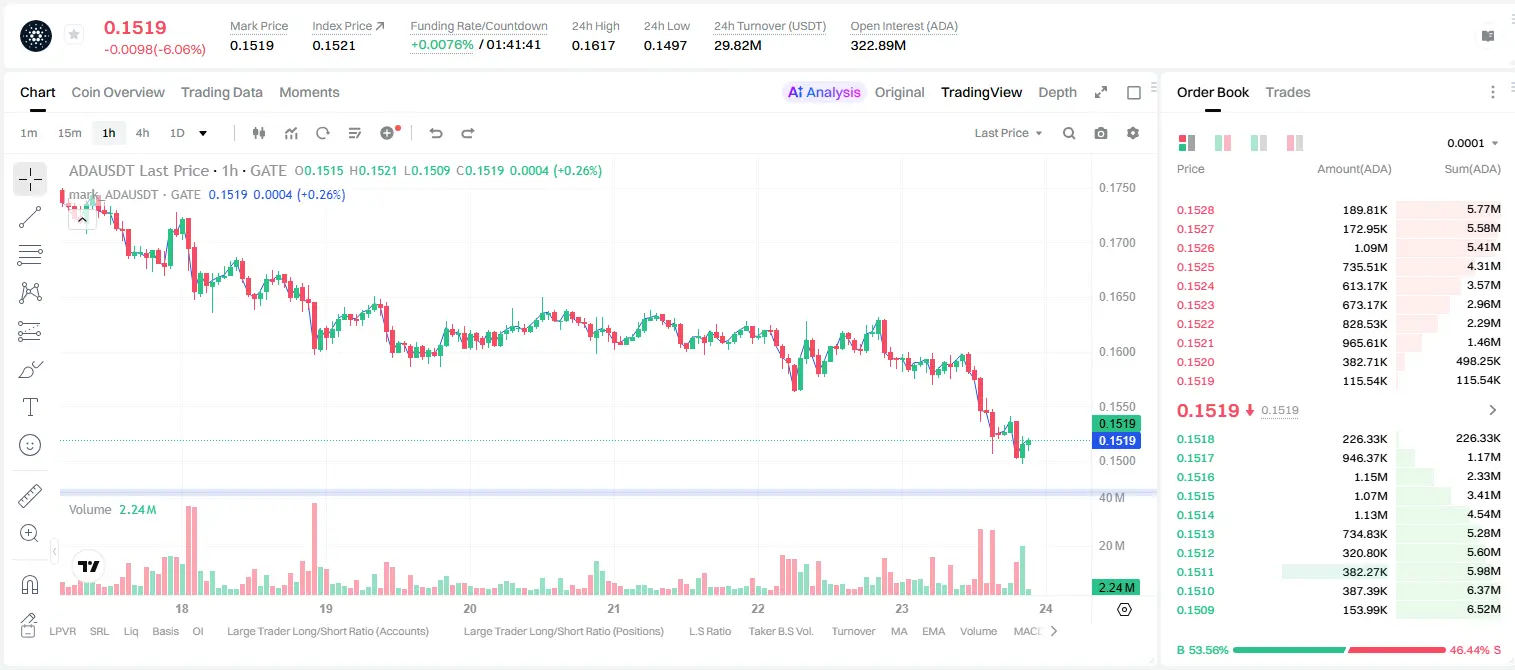
Task: Open the Coin Overview tab
Action: 118,92
